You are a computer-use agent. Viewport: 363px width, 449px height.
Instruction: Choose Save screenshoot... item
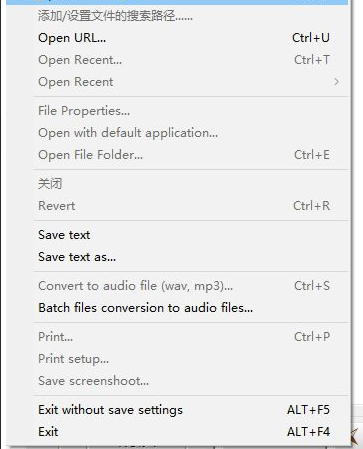[x=177, y=381]
